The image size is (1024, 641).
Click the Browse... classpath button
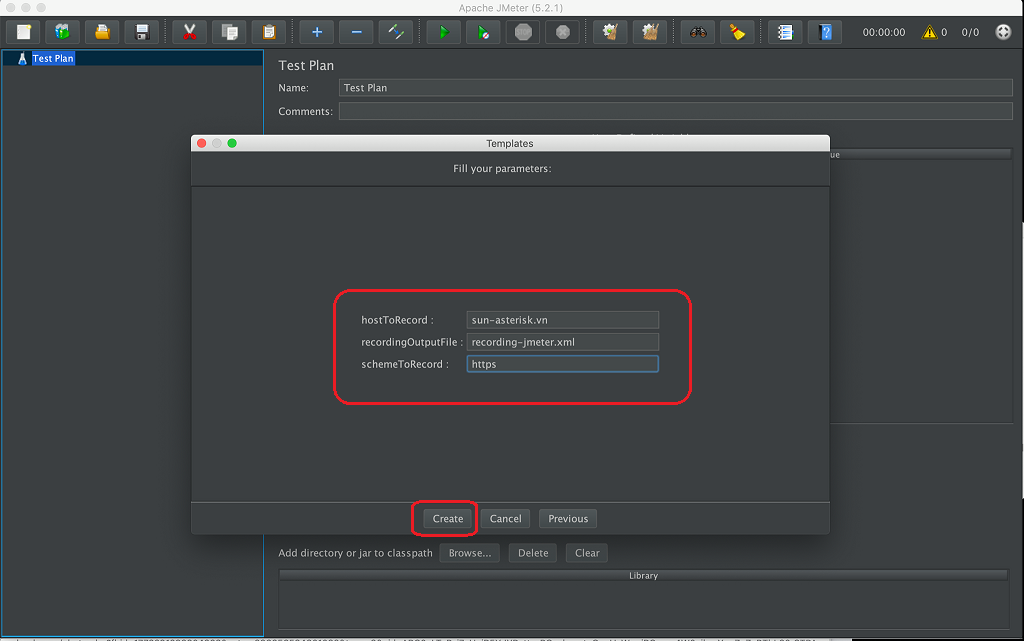click(470, 553)
